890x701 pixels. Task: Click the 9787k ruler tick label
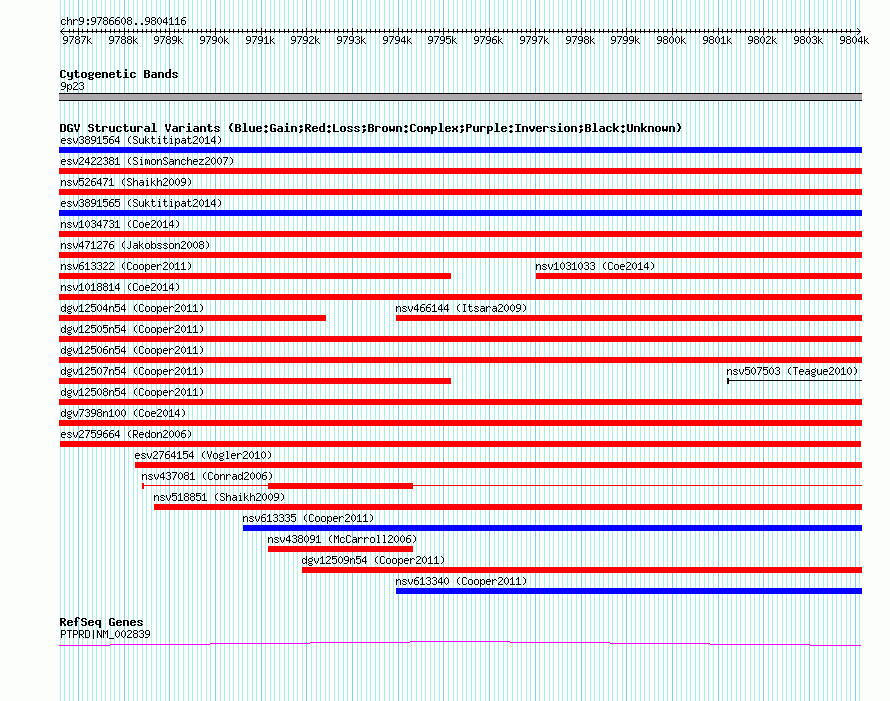click(77, 40)
